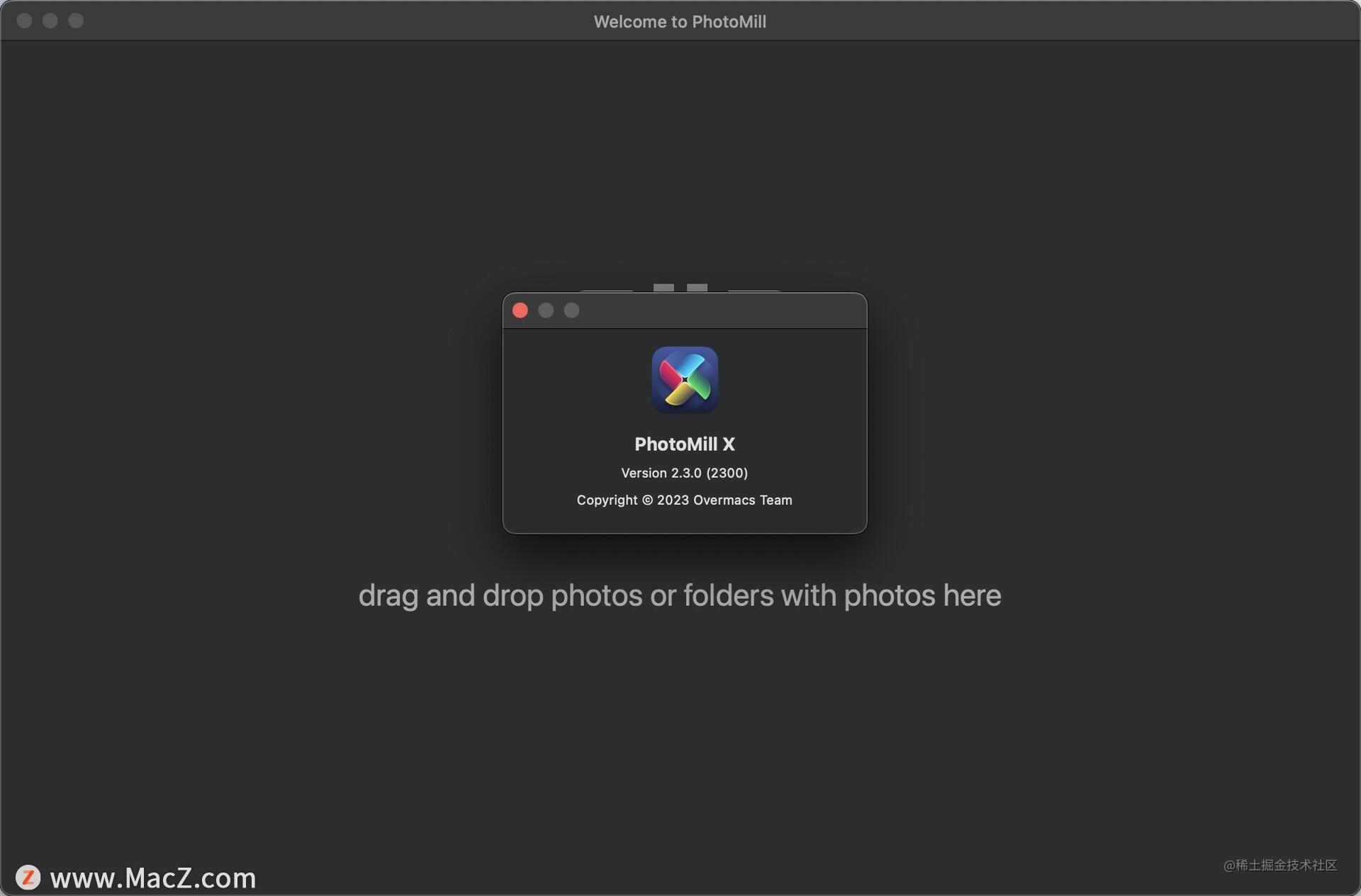Viewport: 1361px width, 896px height.
Task: Click the gray zoom dot on the About dialog
Action: (571, 310)
